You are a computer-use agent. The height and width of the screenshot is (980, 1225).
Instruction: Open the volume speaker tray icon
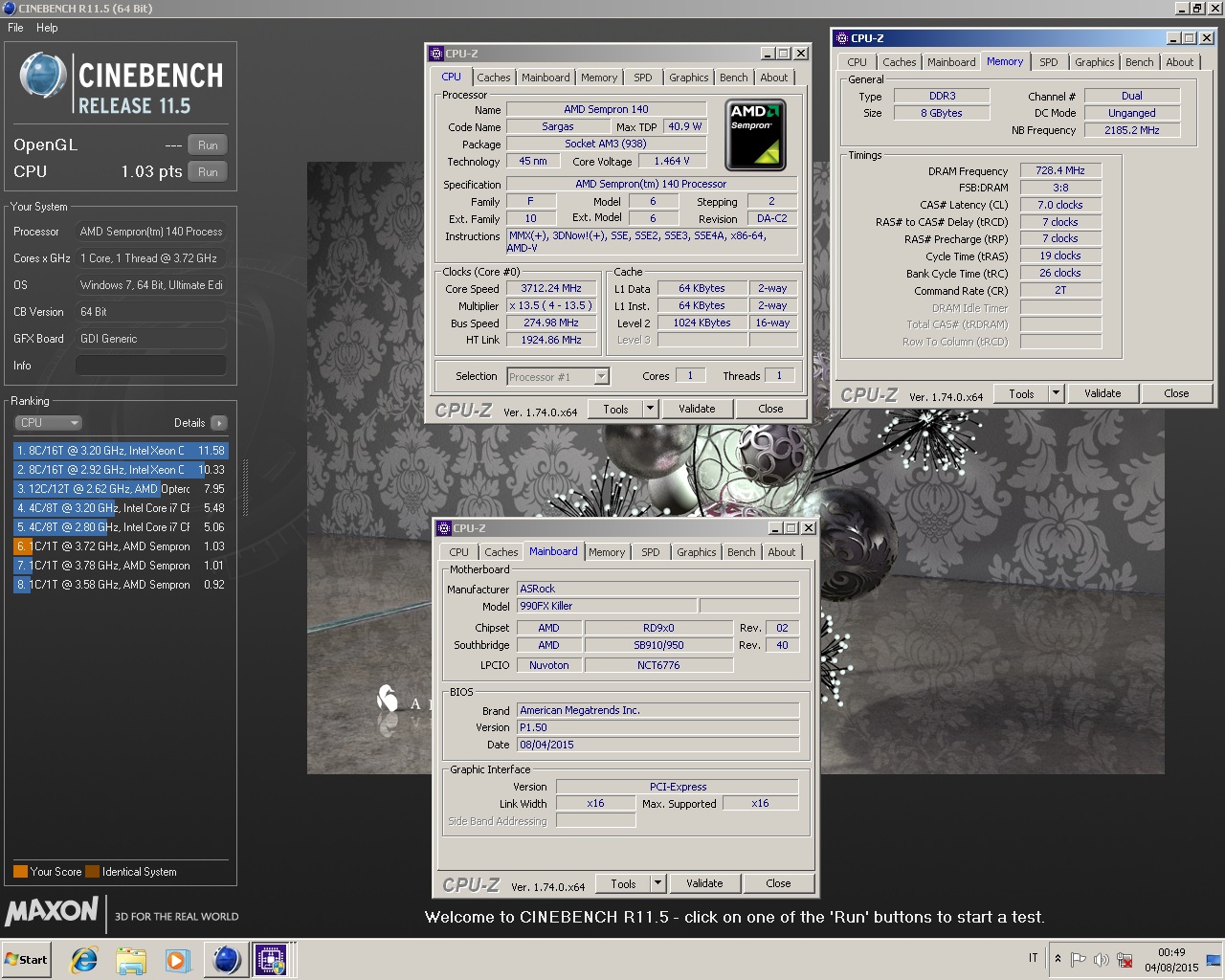(1101, 959)
